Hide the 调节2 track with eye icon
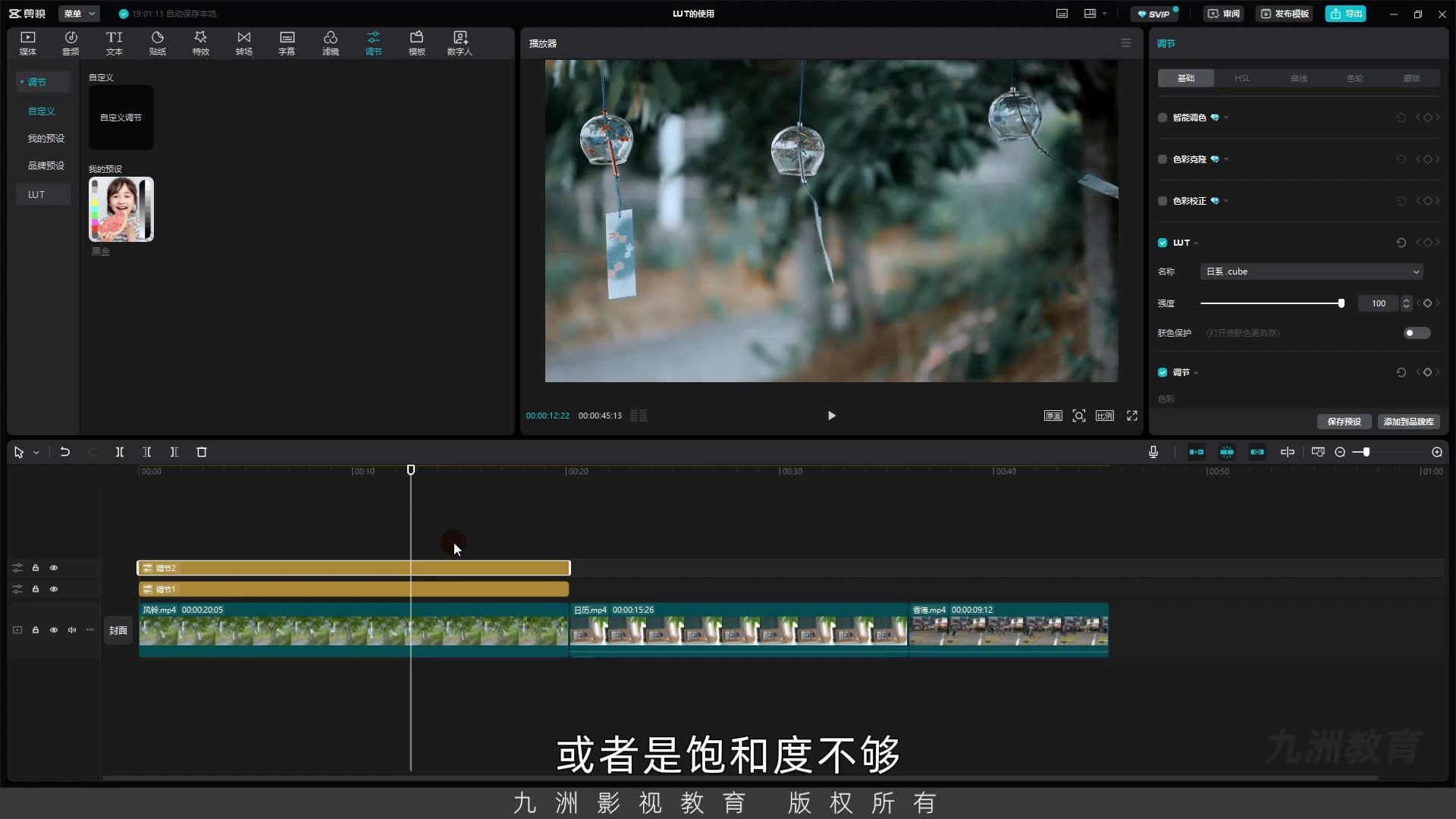Image resolution: width=1456 pixels, height=819 pixels. click(54, 568)
